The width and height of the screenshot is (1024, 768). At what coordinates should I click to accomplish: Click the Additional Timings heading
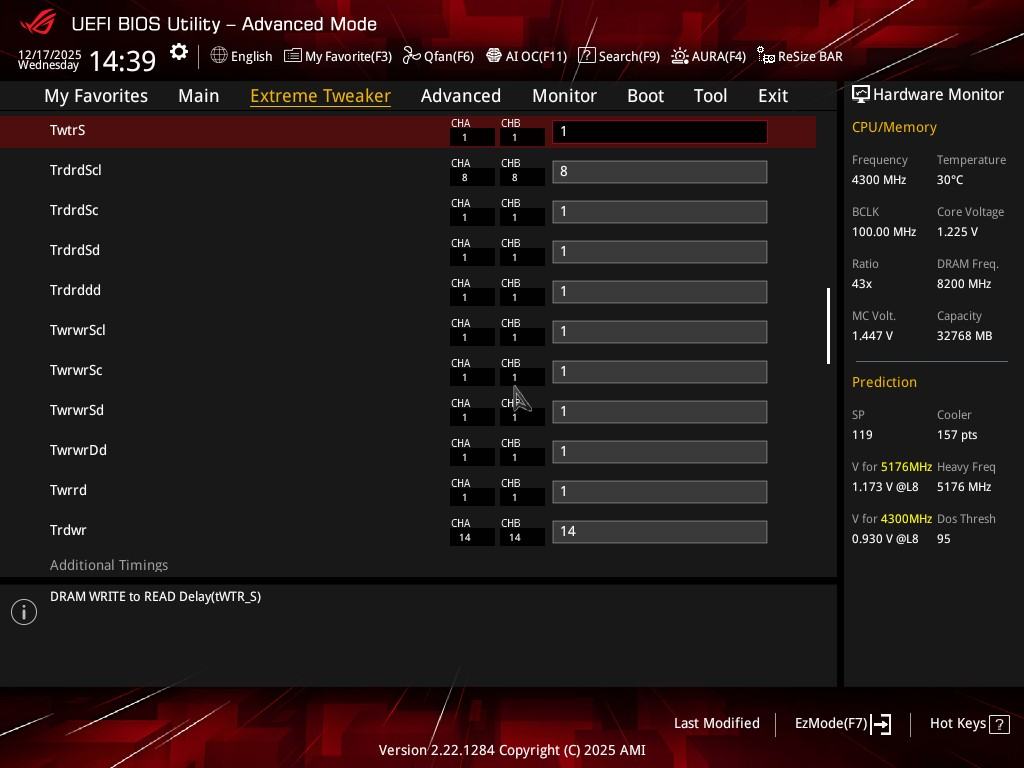(x=109, y=565)
